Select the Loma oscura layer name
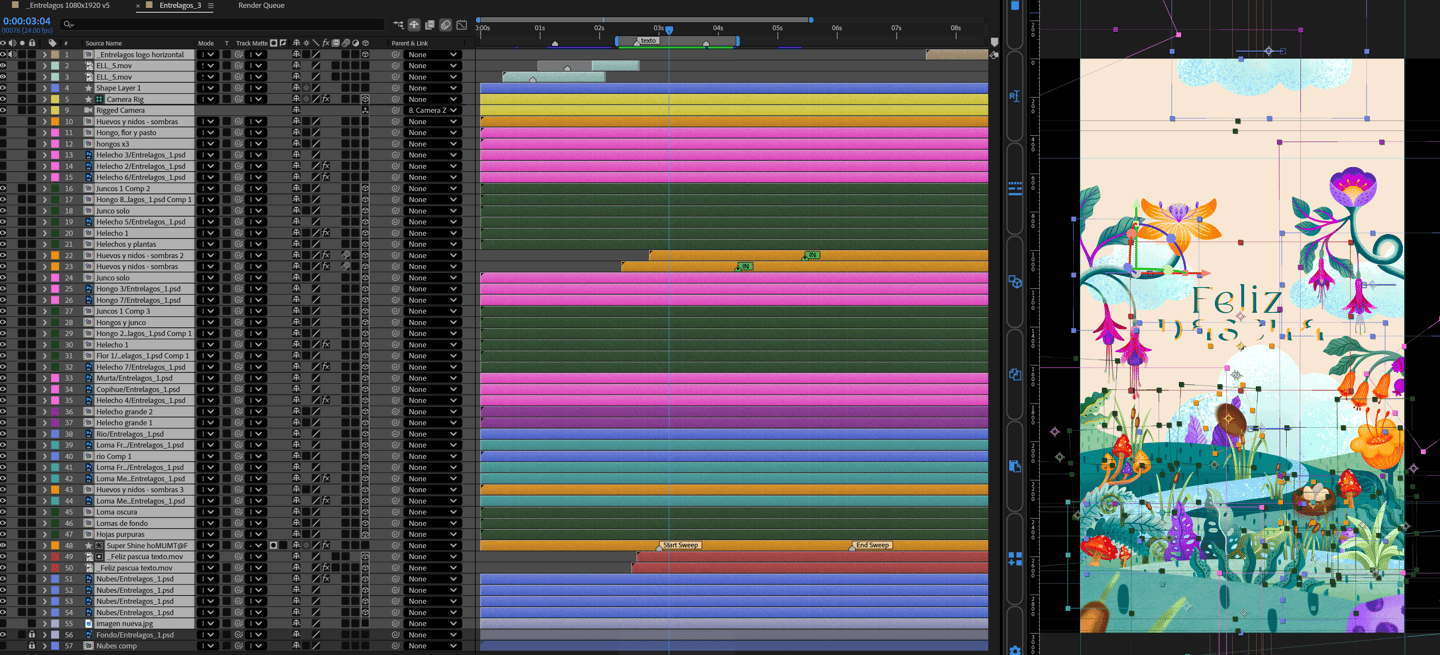The width and height of the screenshot is (1440, 655). click(x=117, y=511)
